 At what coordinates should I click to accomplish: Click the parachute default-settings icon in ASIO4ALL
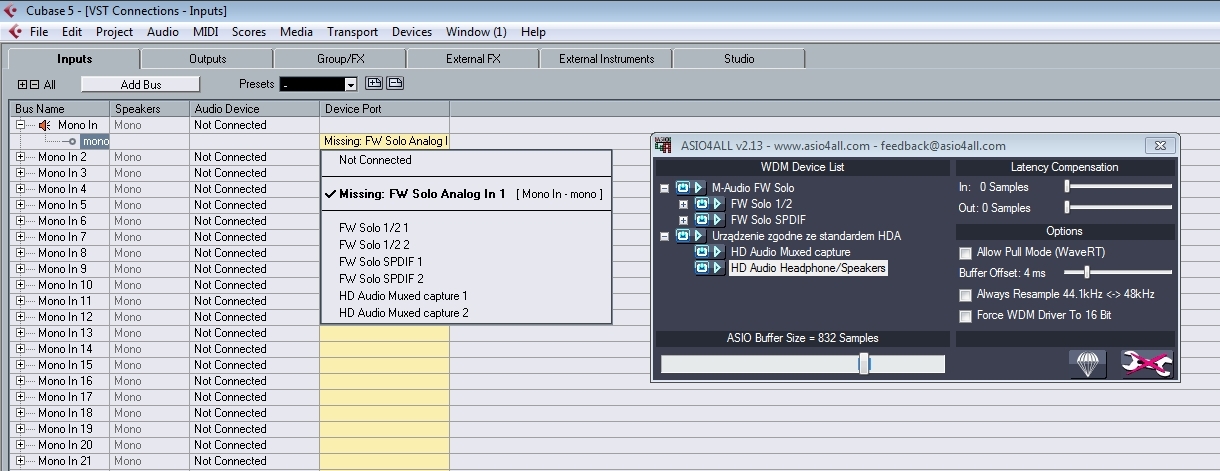pos(1088,364)
